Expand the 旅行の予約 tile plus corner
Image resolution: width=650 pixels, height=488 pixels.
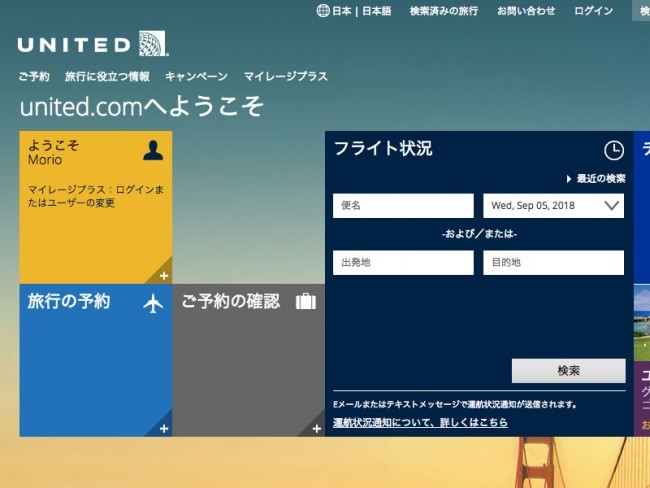(164, 429)
